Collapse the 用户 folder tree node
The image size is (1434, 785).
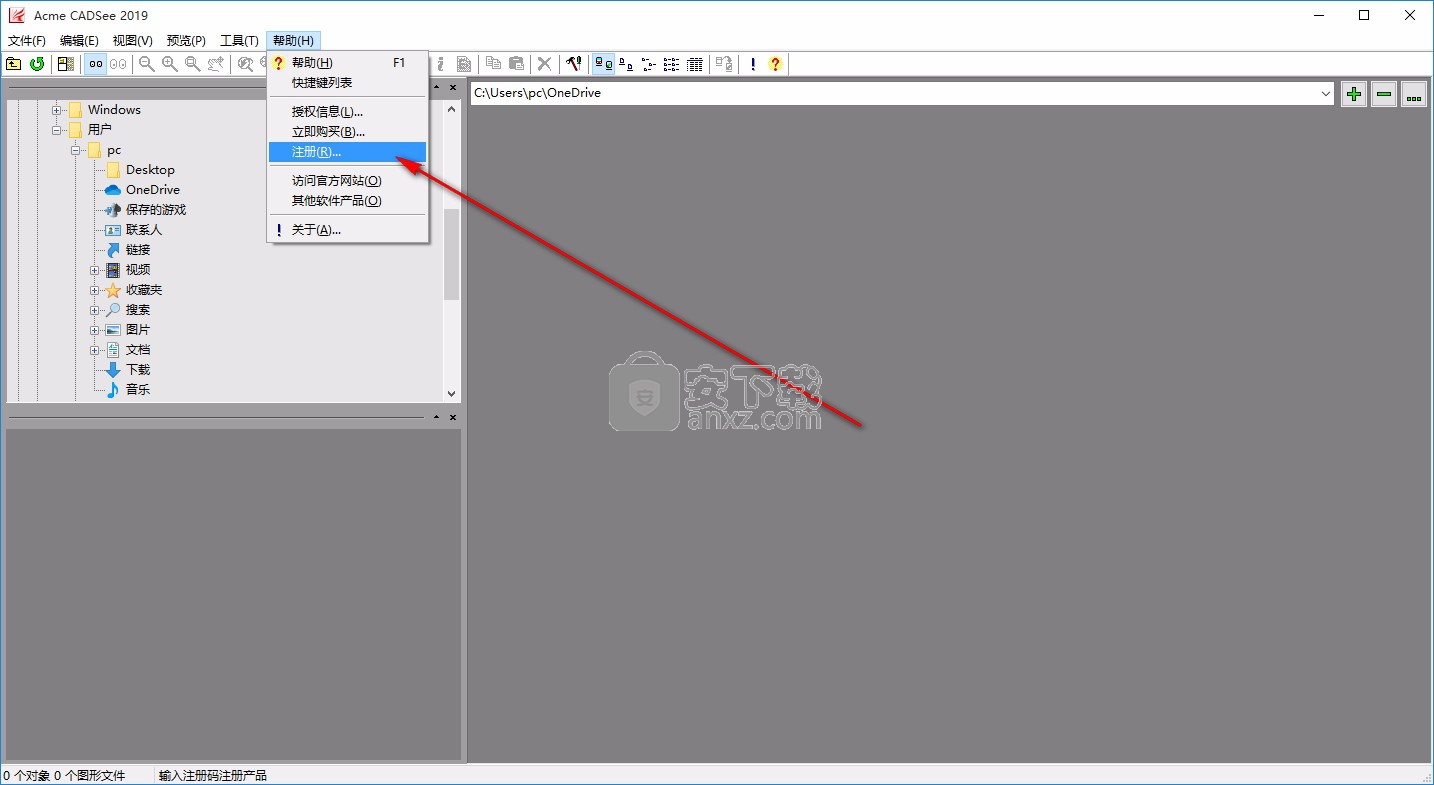pos(57,130)
